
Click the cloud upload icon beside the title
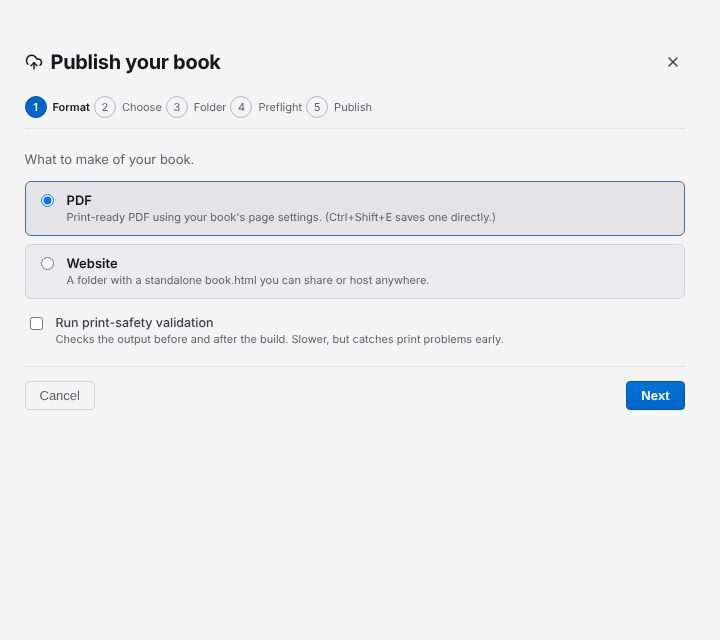(x=34, y=62)
